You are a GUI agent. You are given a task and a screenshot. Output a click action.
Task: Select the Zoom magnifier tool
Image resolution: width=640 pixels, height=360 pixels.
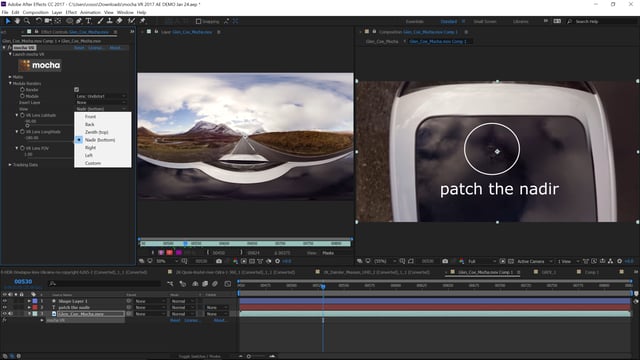pyautogui.click(x=27, y=21)
